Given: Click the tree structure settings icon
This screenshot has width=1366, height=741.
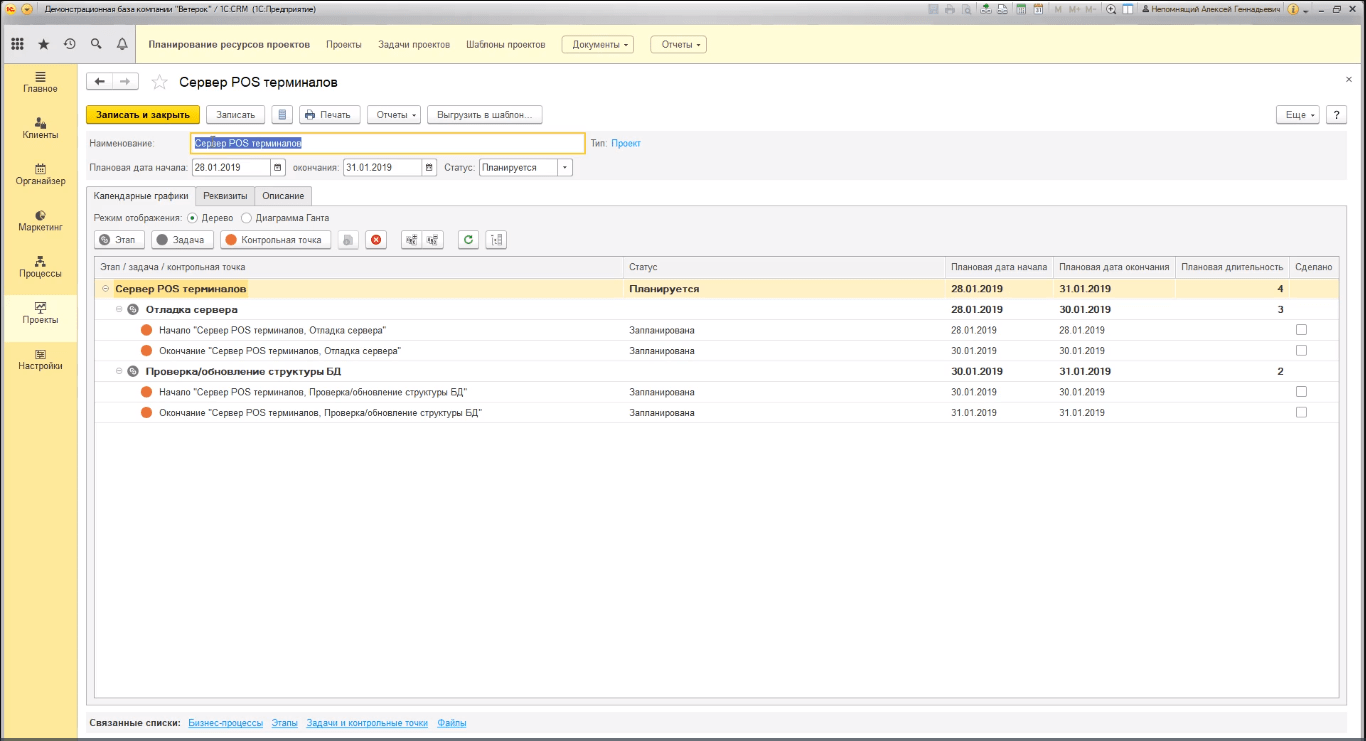Looking at the screenshot, I should [496, 240].
